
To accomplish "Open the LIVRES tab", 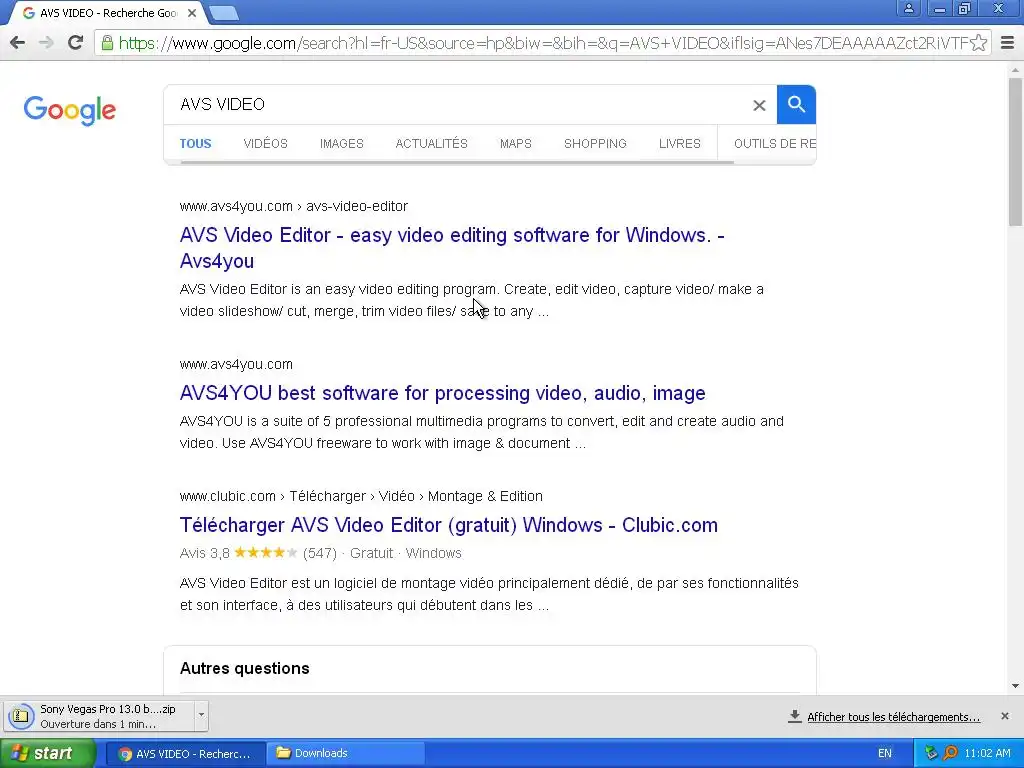I will pyautogui.click(x=679, y=144).
